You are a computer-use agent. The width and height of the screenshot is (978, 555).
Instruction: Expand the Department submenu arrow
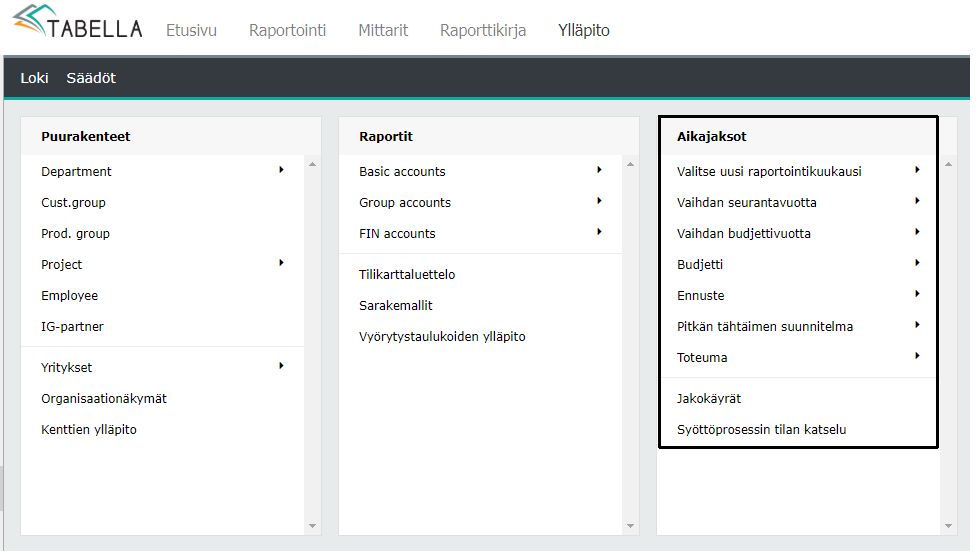pos(282,170)
